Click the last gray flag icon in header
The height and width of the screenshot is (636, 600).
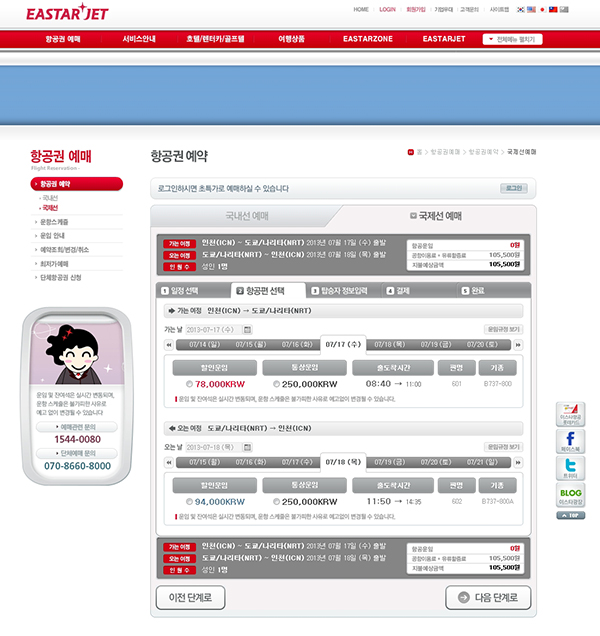[x=564, y=9]
